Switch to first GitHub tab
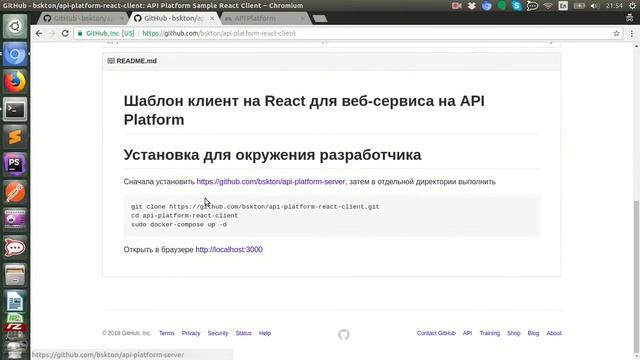Viewport: 640px width, 360px height. click(x=82, y=18)
